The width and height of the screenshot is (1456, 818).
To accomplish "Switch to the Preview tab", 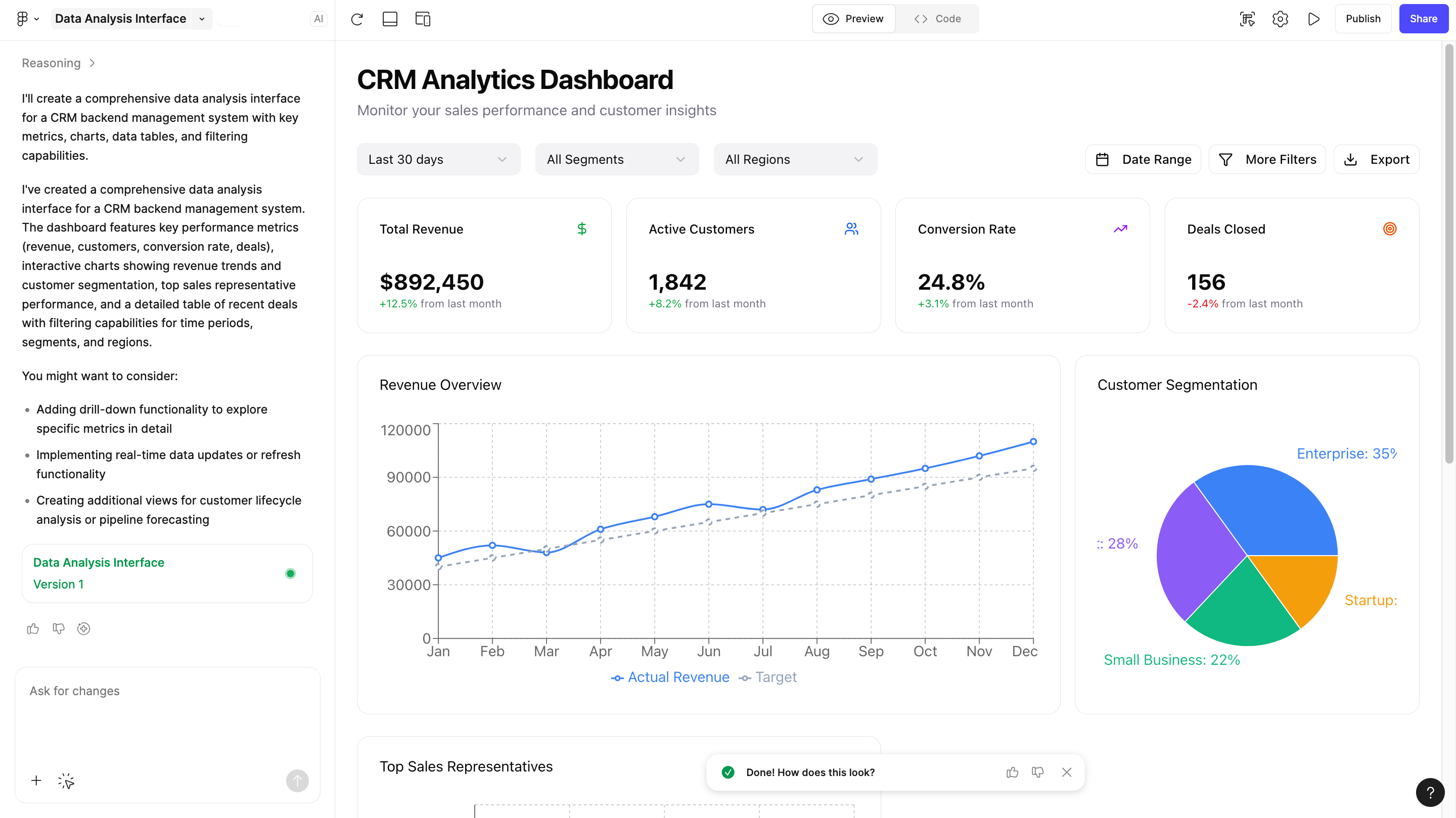I will click(853, 19).
